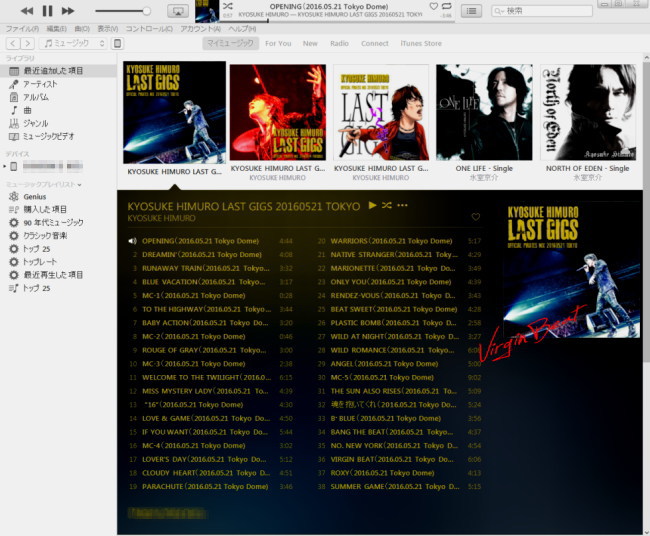Open the 編集 menu

pos(56,29)
